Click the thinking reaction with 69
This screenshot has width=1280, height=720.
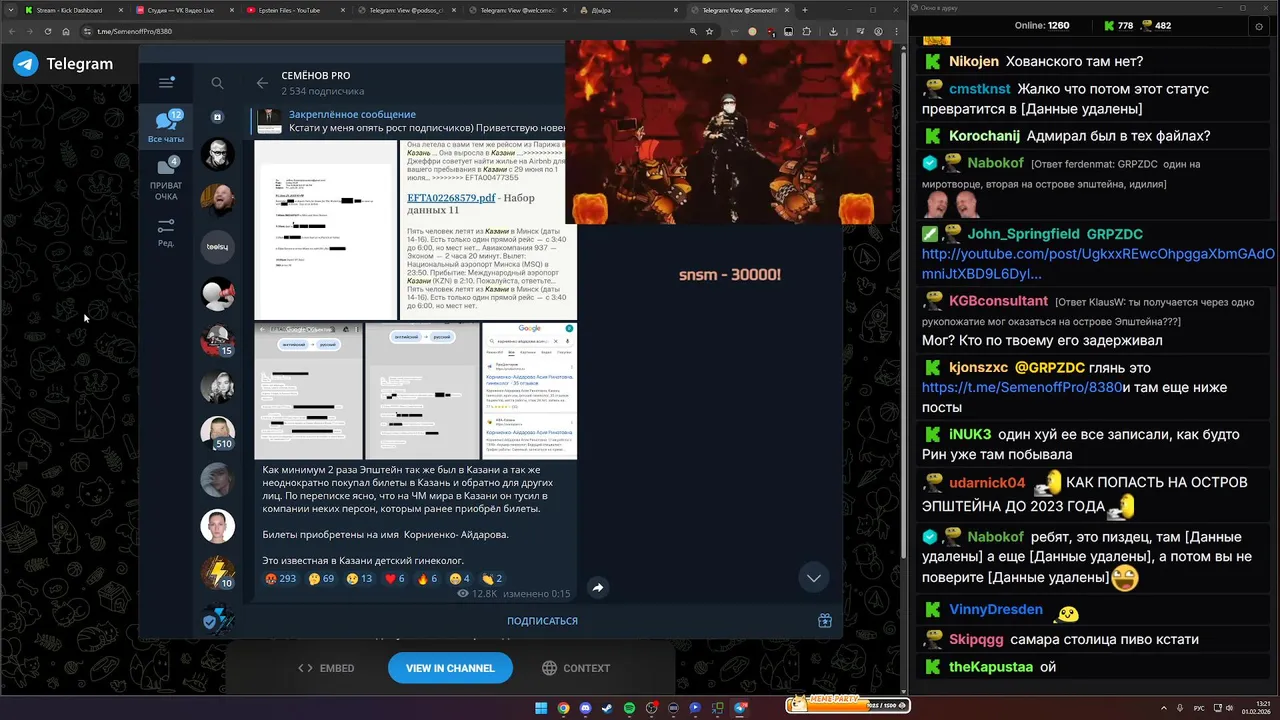321,578
